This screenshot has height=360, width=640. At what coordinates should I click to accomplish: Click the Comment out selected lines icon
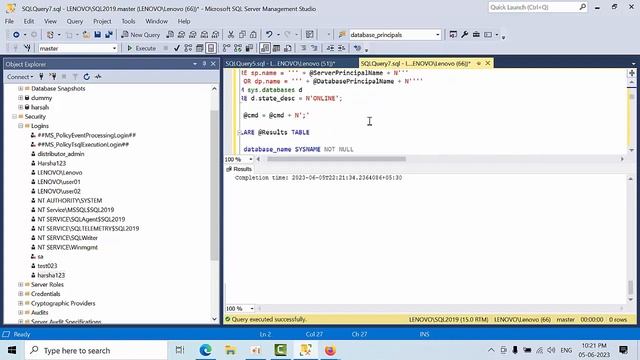(303, 48)
